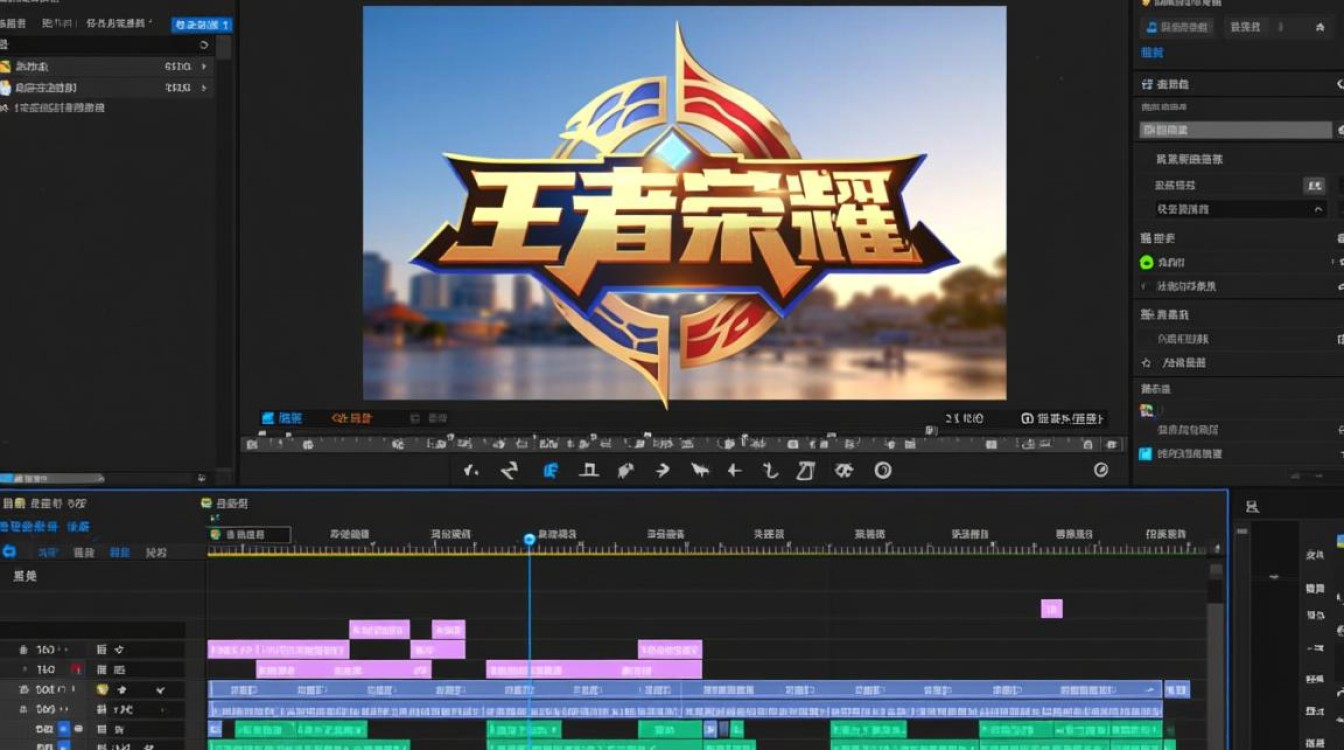The width and height of the screenshot is (1344, 750).
Task: Click the pair of small marks starting the preview toolbar
Action: click(x=472, y=470)
